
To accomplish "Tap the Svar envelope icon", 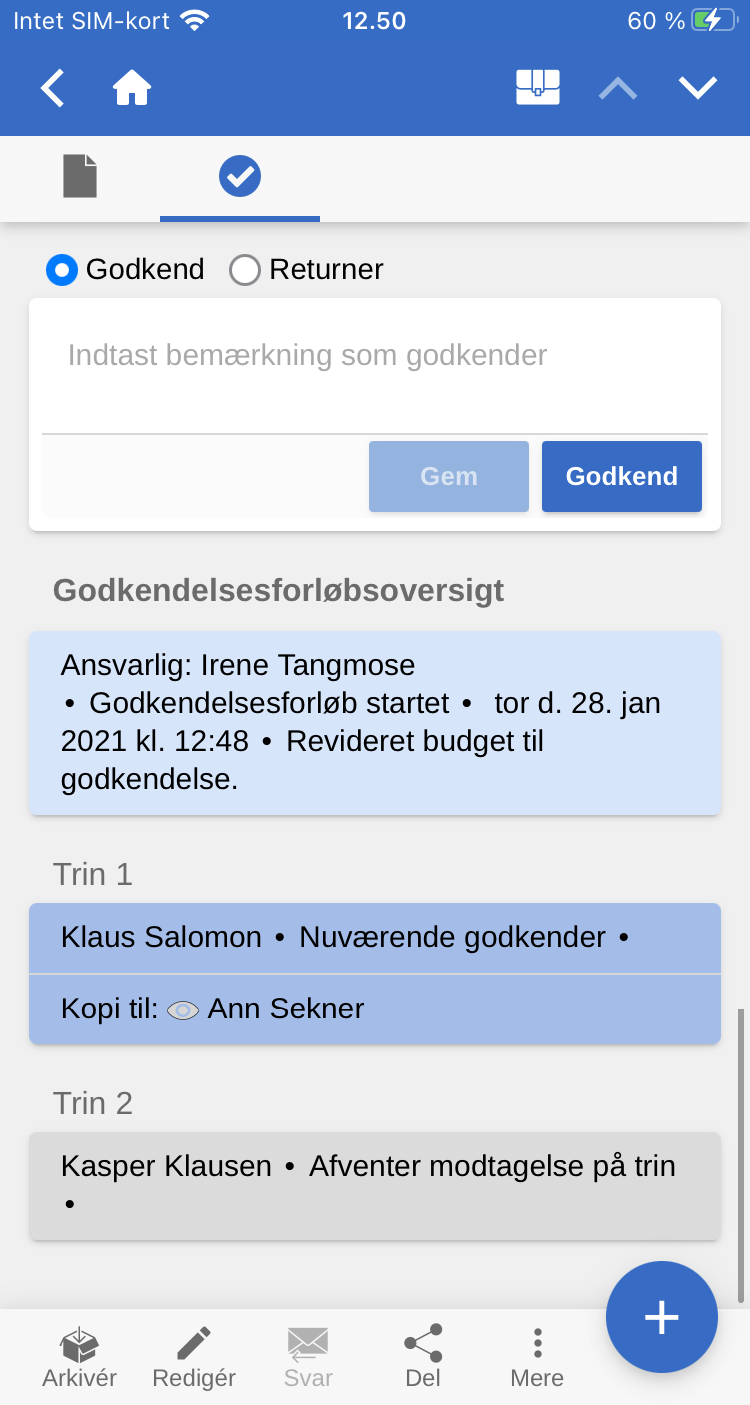I will point(308,1344).
